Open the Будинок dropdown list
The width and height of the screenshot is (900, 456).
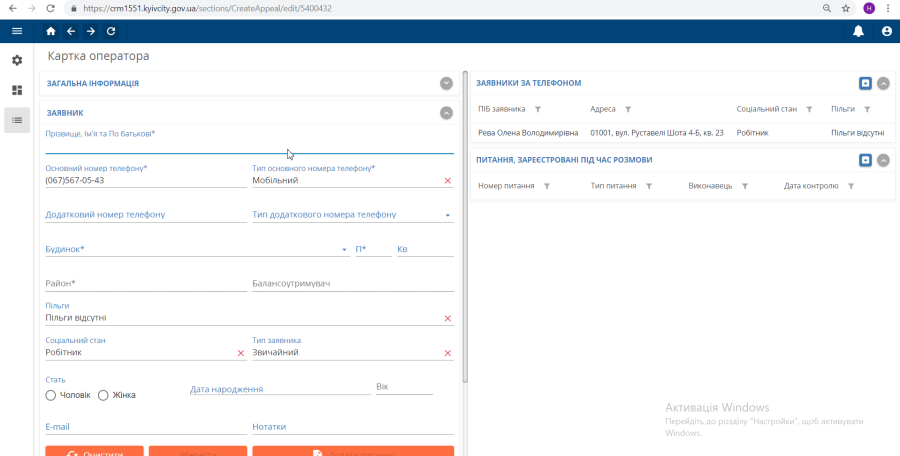(344, 250)
